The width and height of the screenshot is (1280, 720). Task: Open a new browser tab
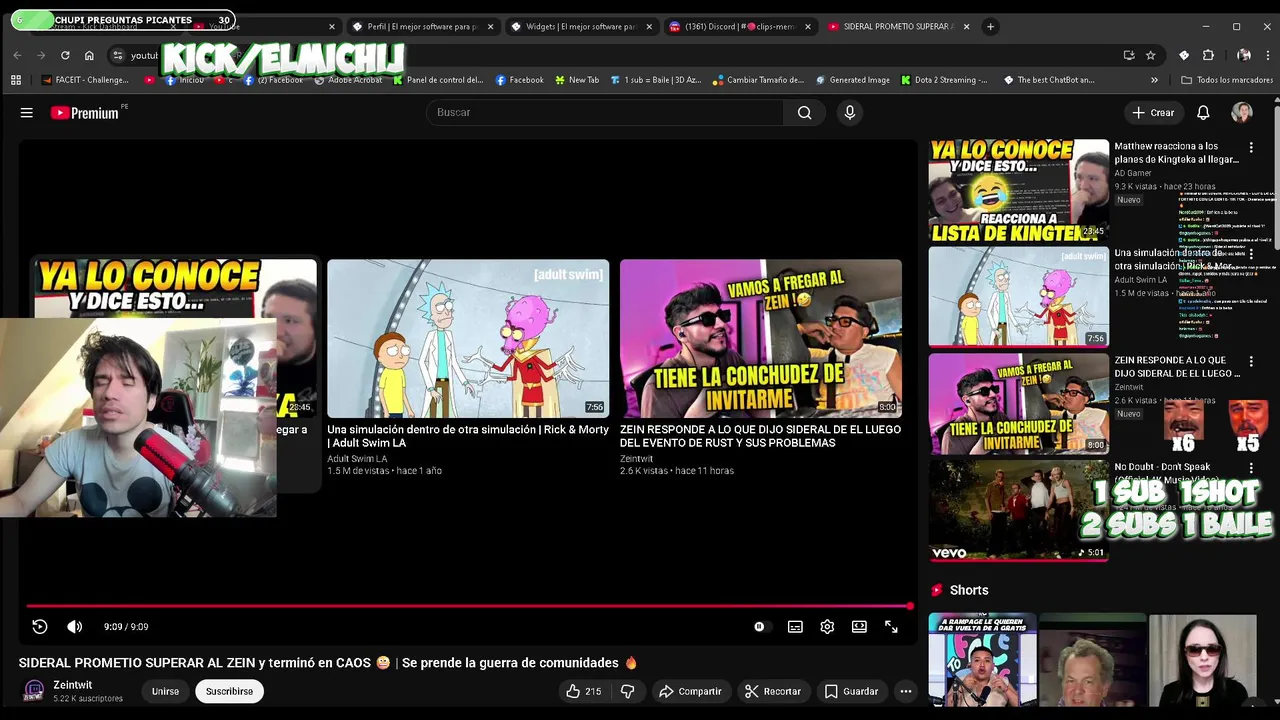point(990,27)
